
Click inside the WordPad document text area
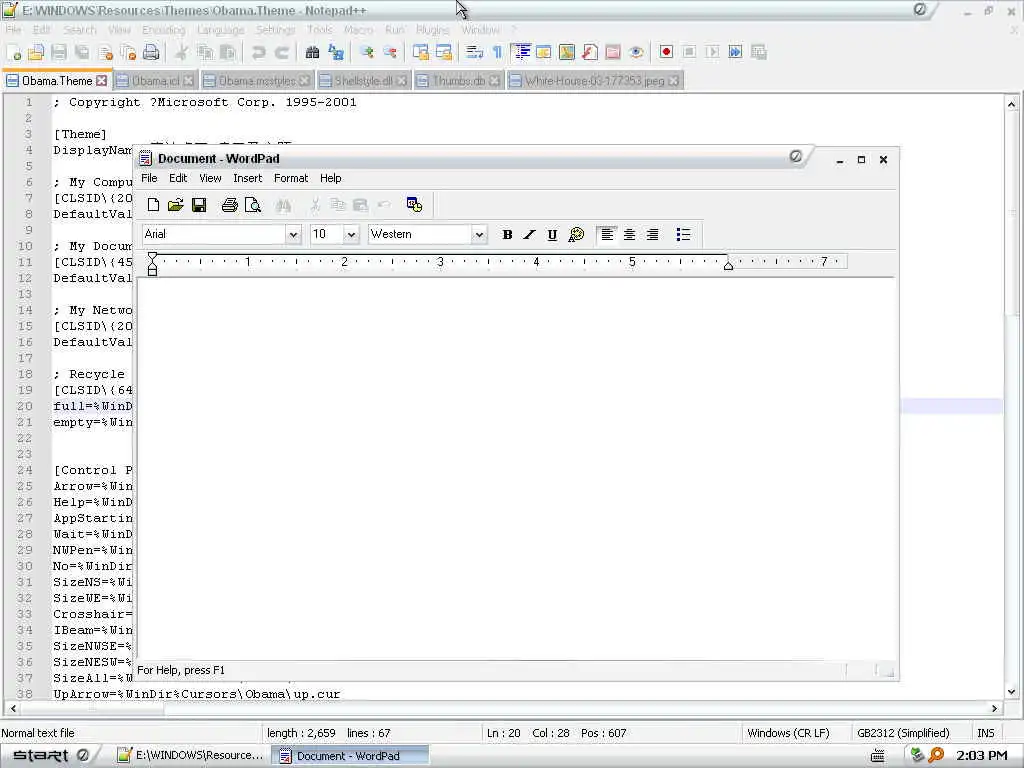coord(516,467)
